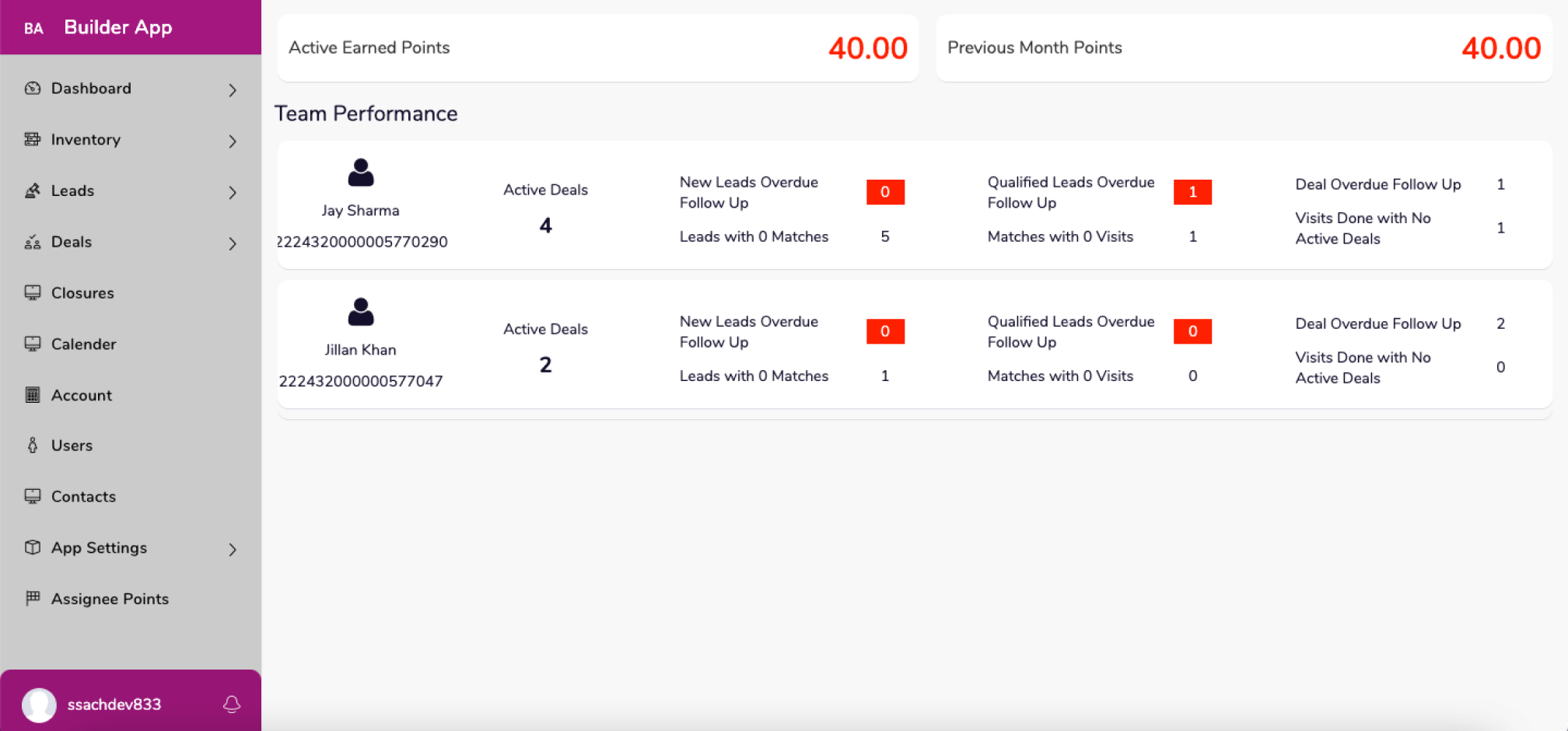Image resolution: width=1568 pixels, height=731 pixels.
Task: Click the Assignee Points flag icon
Action: coord(33,599)
